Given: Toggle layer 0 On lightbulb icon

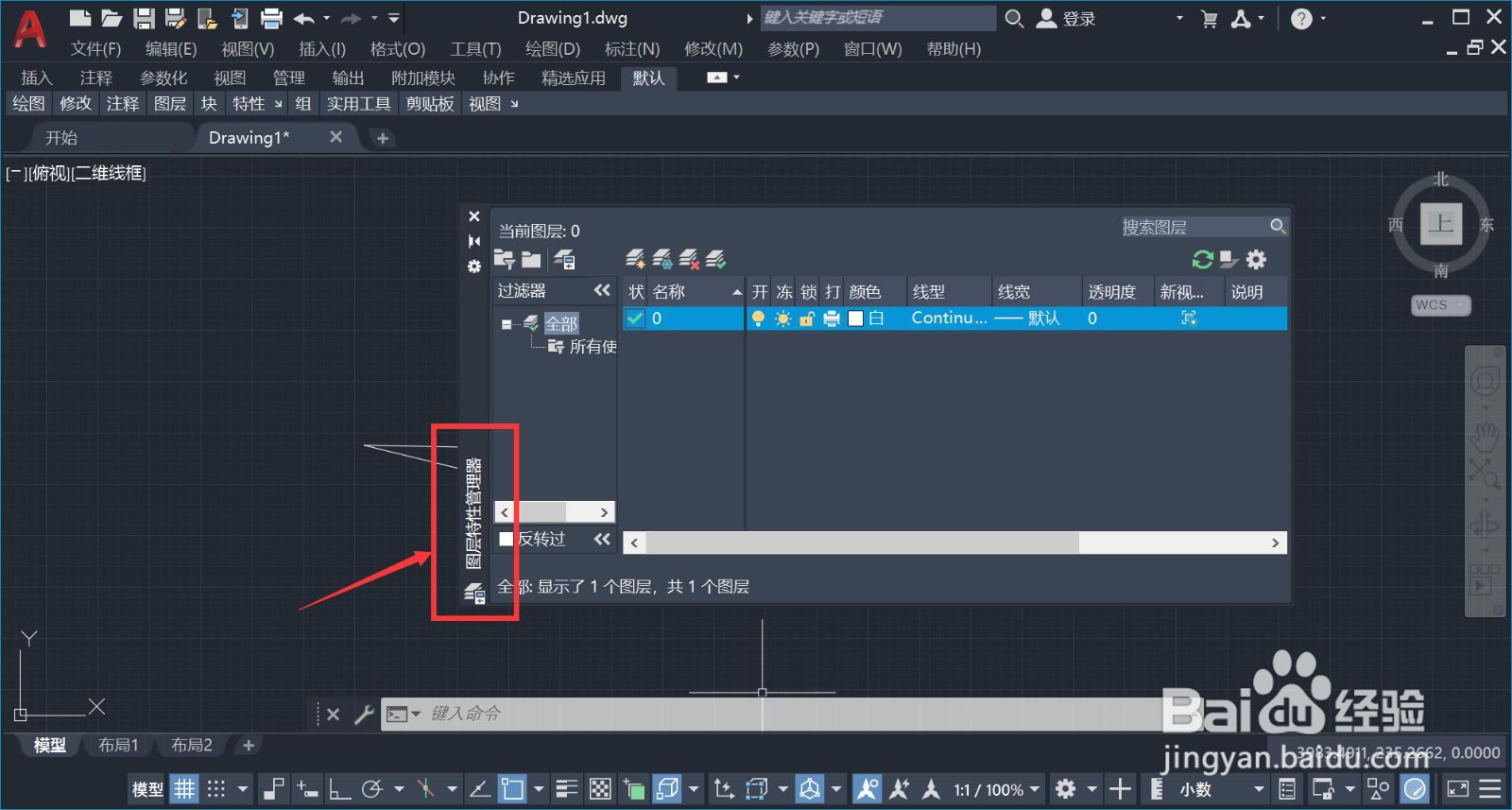Looking at the screenshot, I should pyautogui.click(x=758, y=319).
